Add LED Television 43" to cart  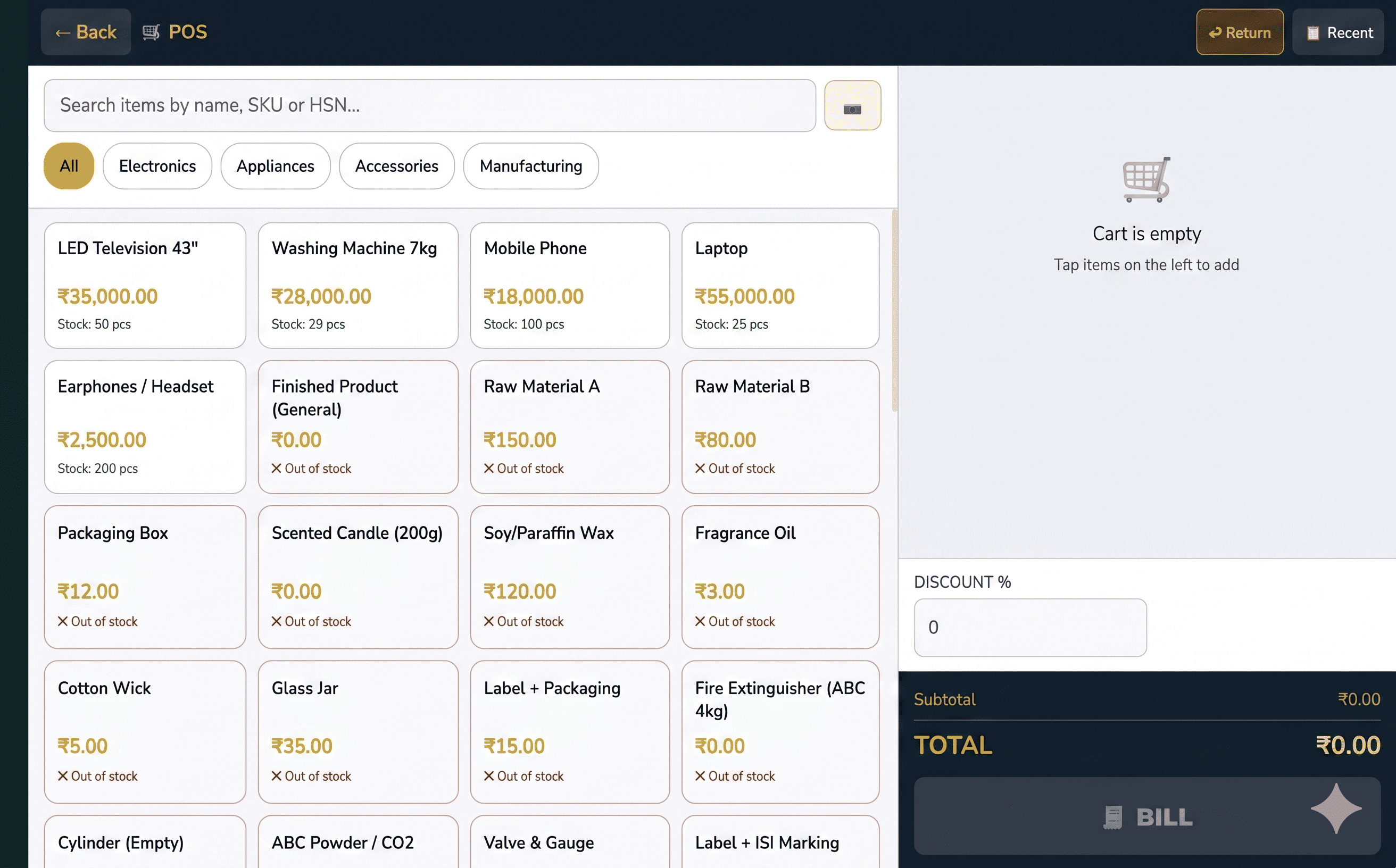(x=145, y=285)
